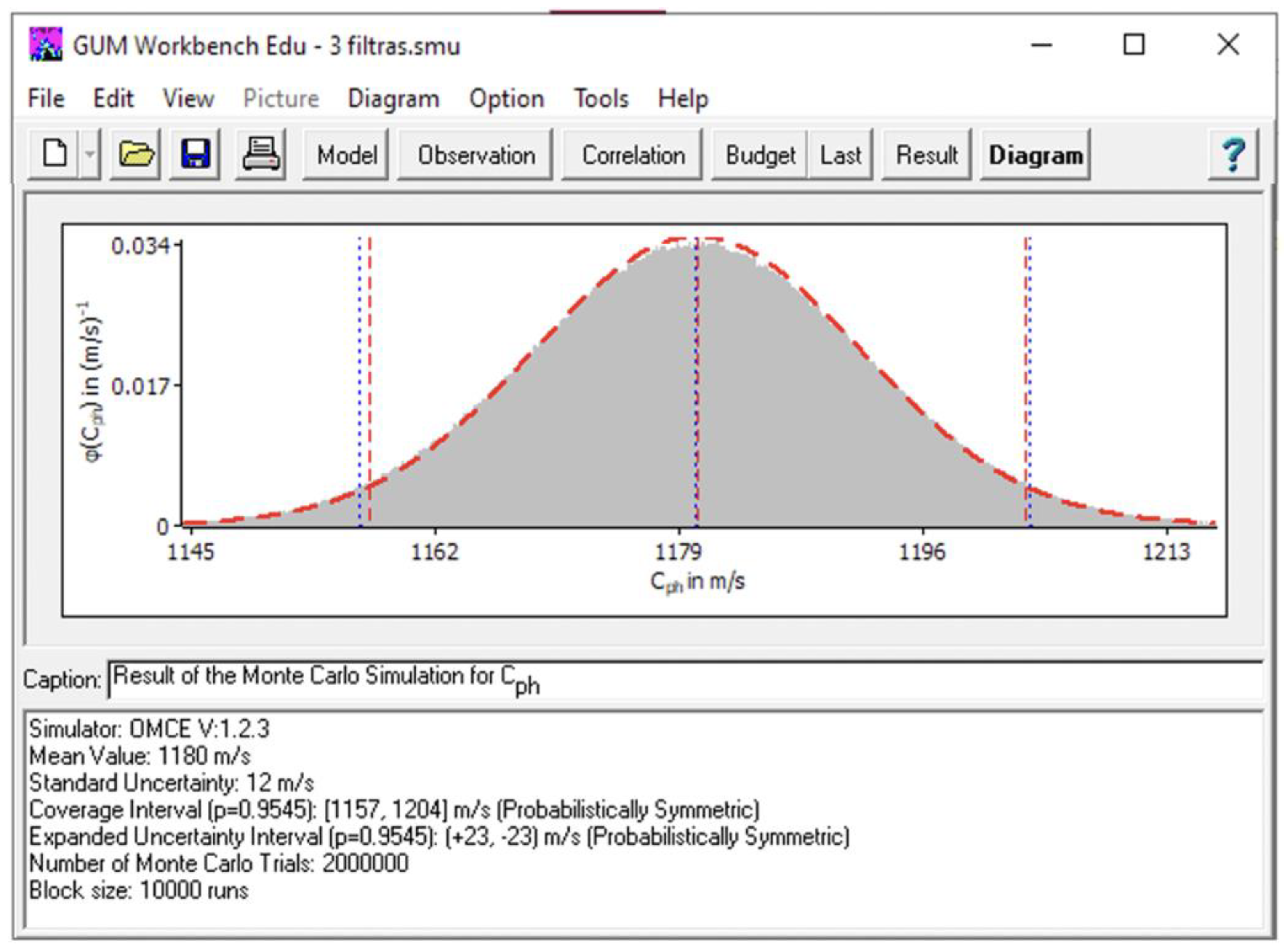Click the Last button
Image resolution: width=1286 pixels, height=952 pixels.
click(840, 155)
